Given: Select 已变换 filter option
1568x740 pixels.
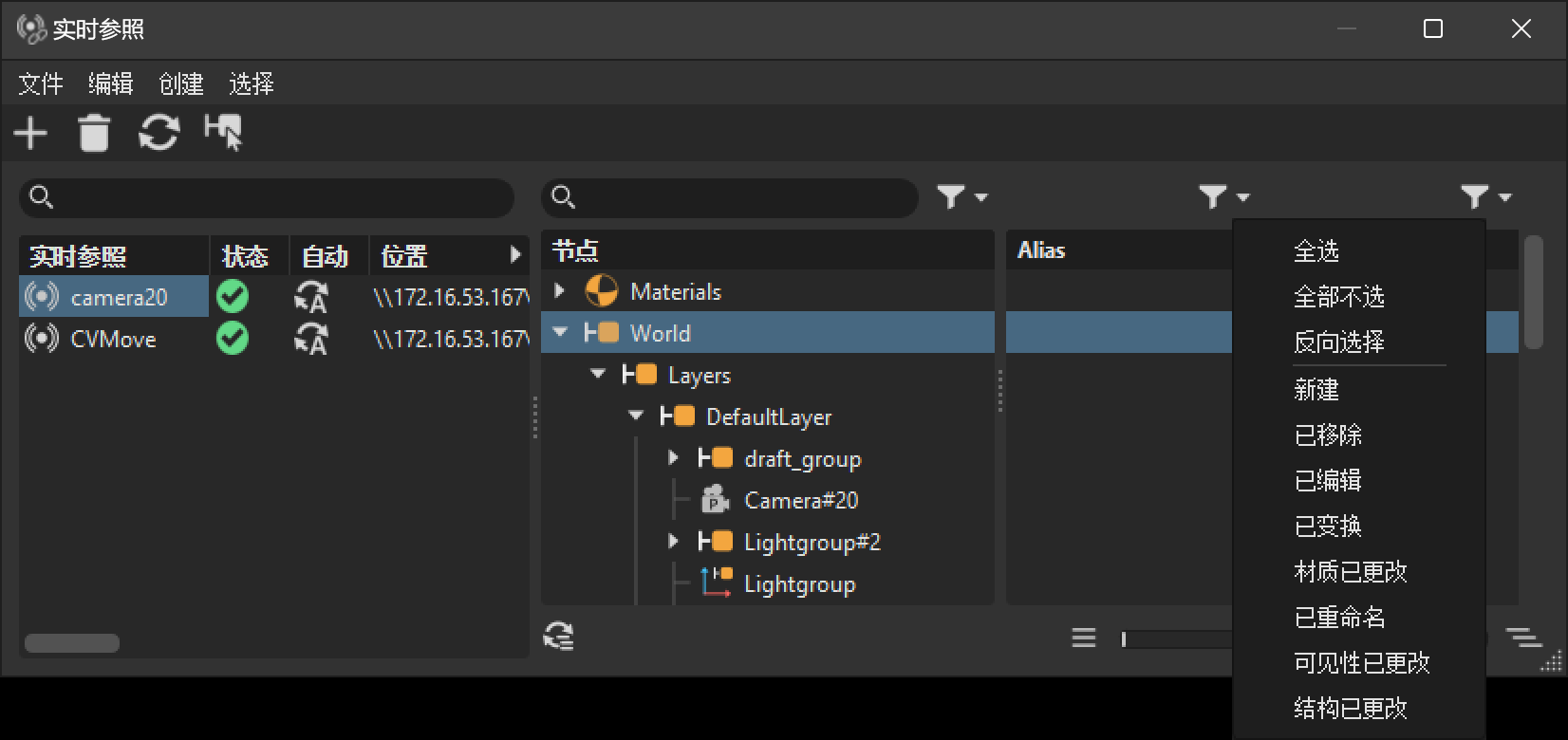Looking at the screenshot, I should [x=1328, y=526].
